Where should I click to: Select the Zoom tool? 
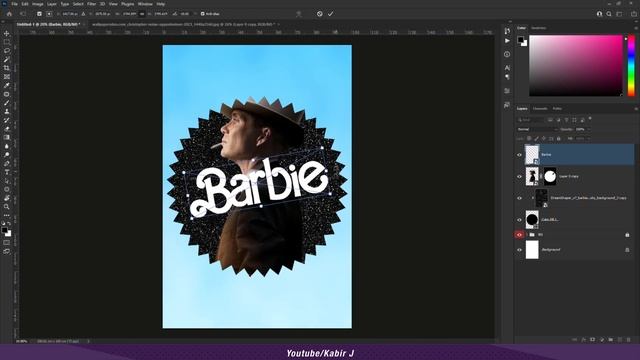tap(7, 207)
